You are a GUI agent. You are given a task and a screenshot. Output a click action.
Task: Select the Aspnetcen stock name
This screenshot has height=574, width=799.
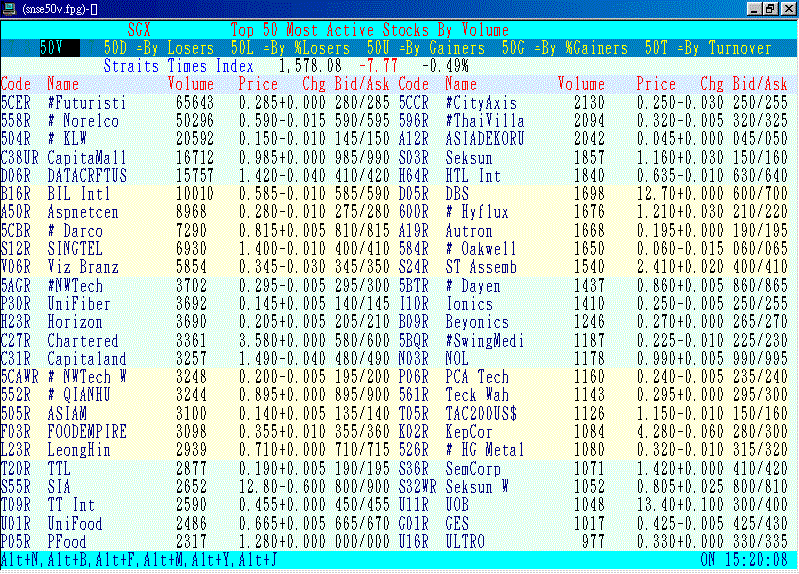(83, 212)
